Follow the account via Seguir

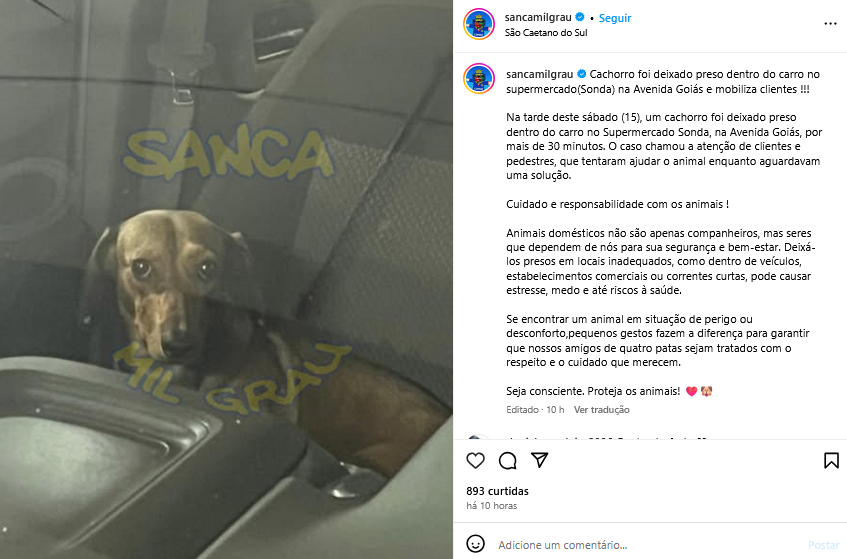coord(615,18)
